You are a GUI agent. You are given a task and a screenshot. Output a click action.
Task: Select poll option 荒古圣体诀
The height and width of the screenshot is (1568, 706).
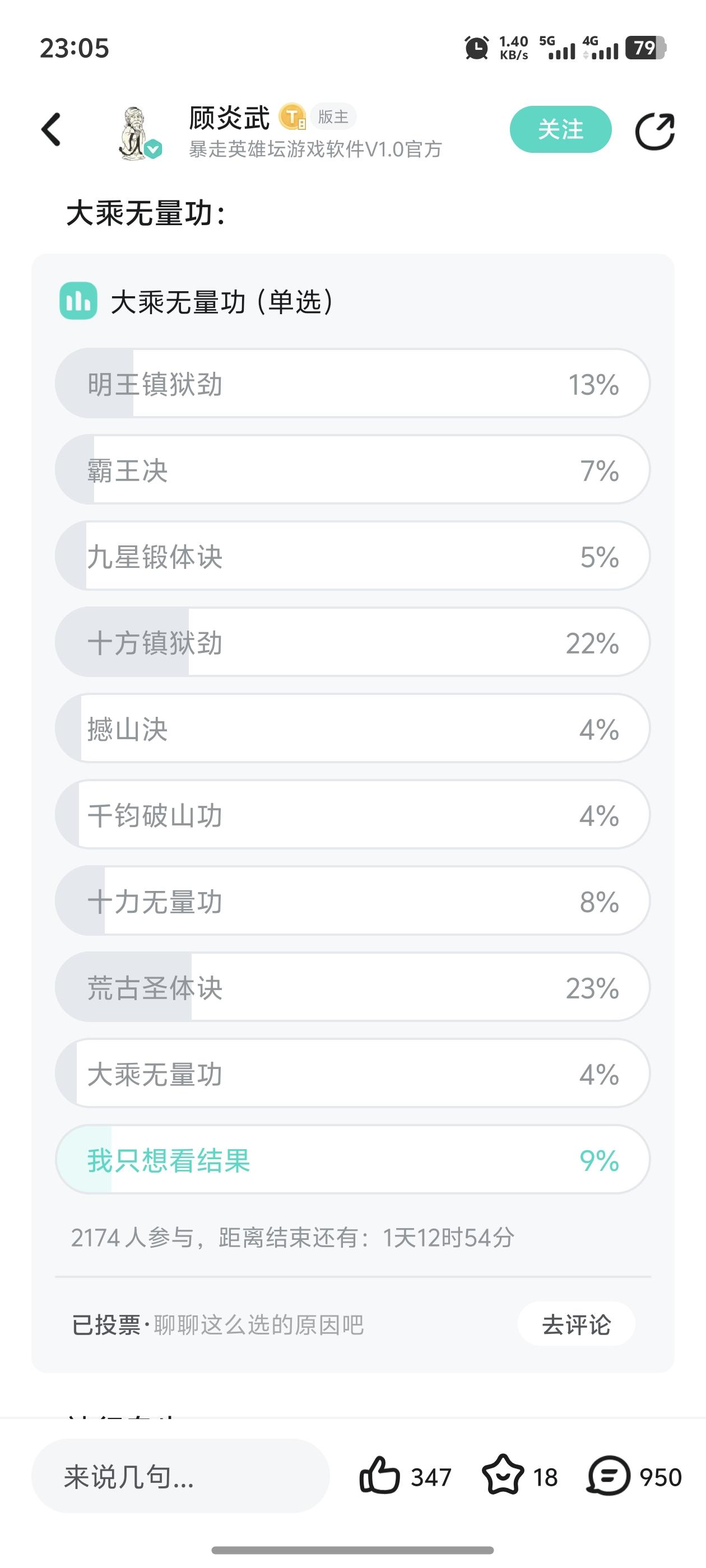(352, 987)
